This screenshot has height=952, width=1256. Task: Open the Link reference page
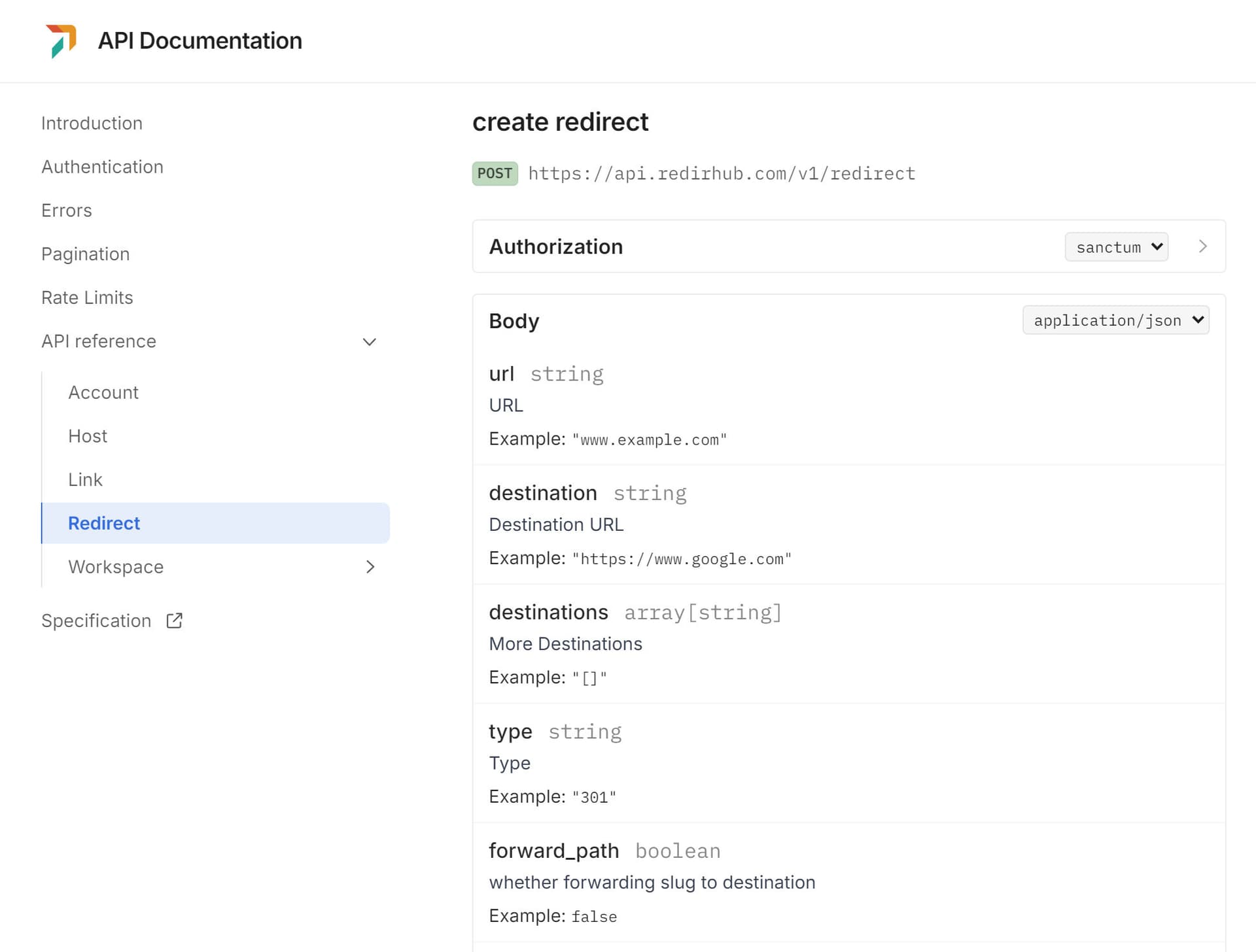tap(85, 479)
